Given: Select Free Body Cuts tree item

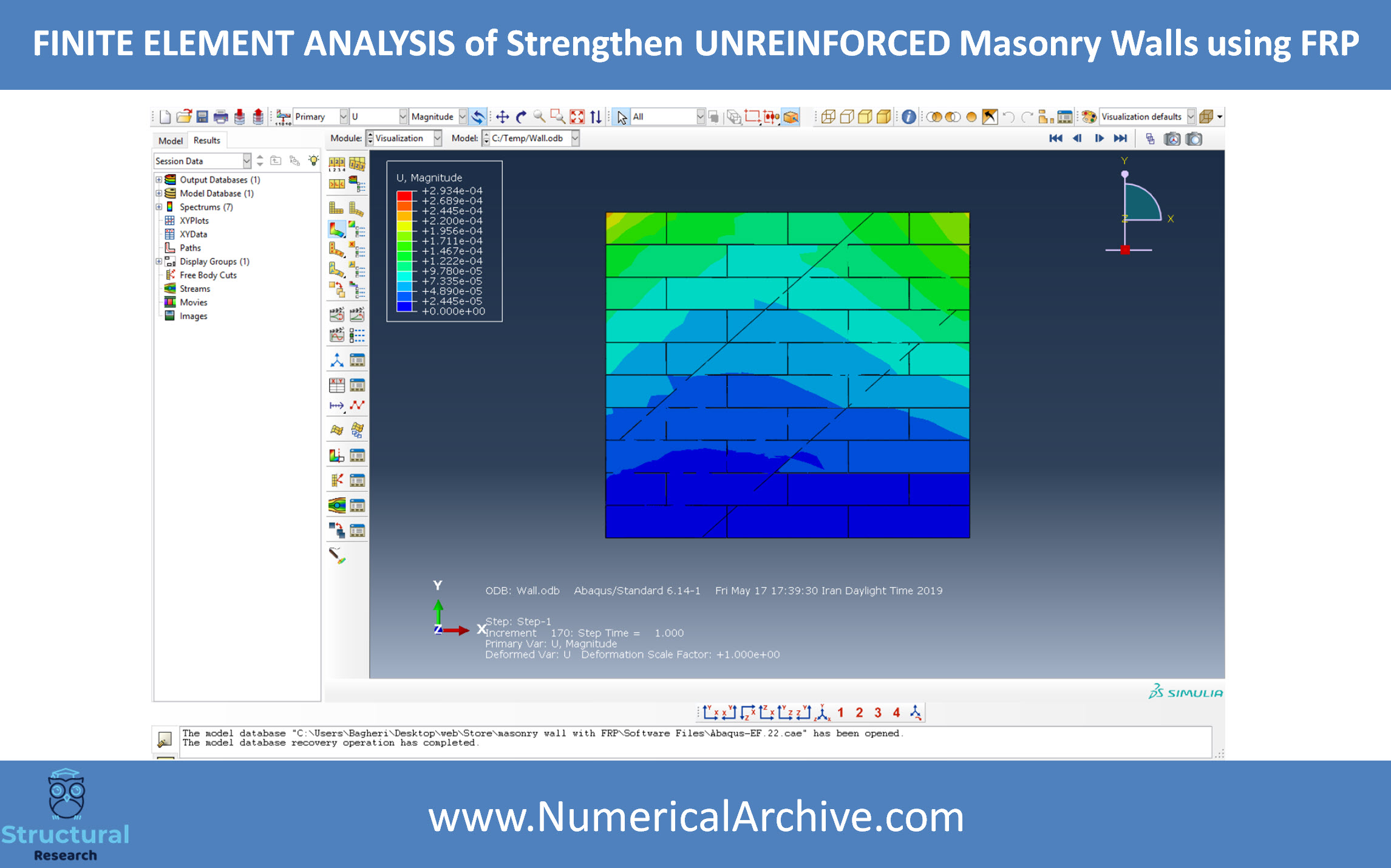Looking at the screenshot, I should click(208, 275).
